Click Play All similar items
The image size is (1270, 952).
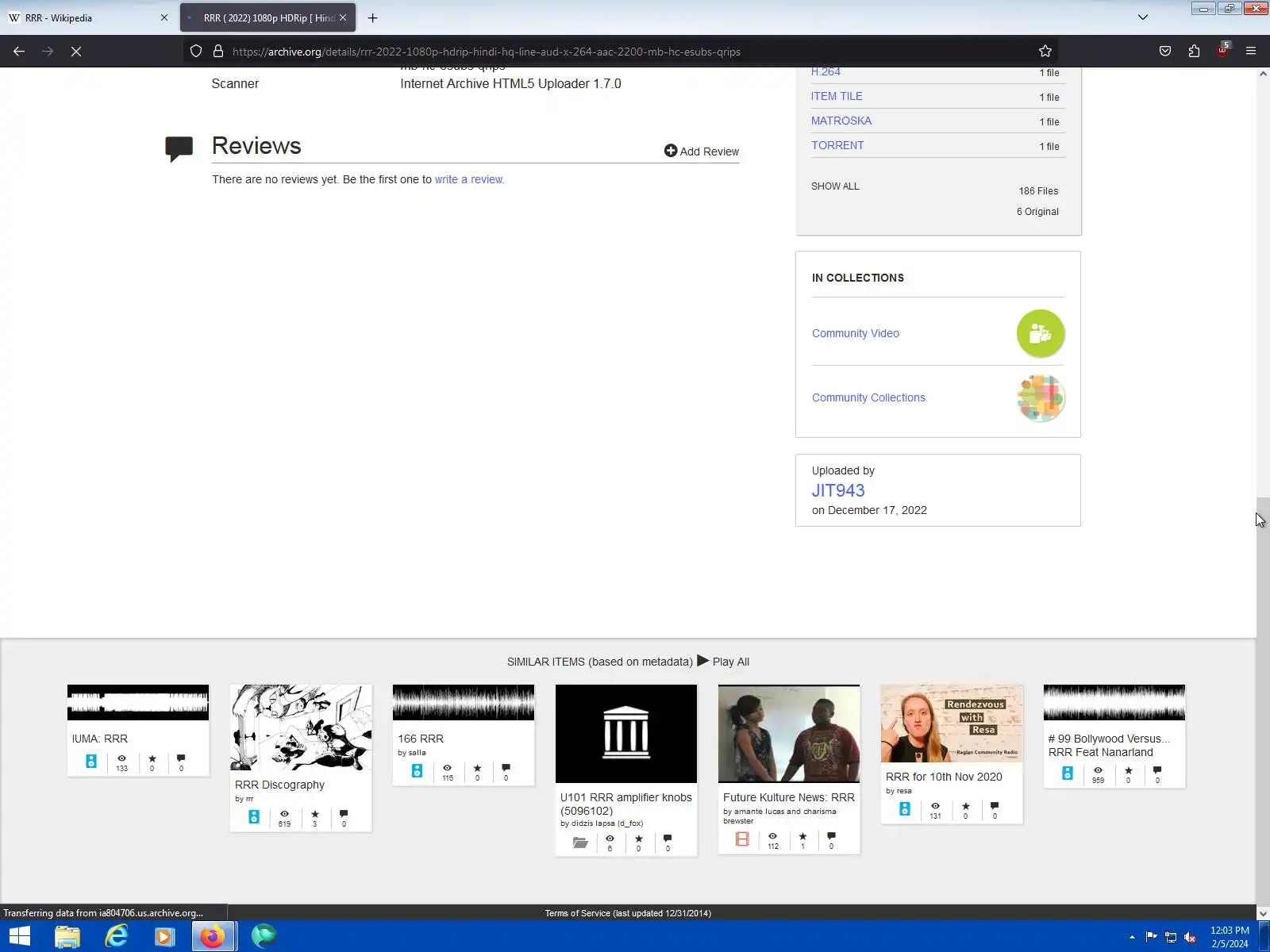pos(723,661)
